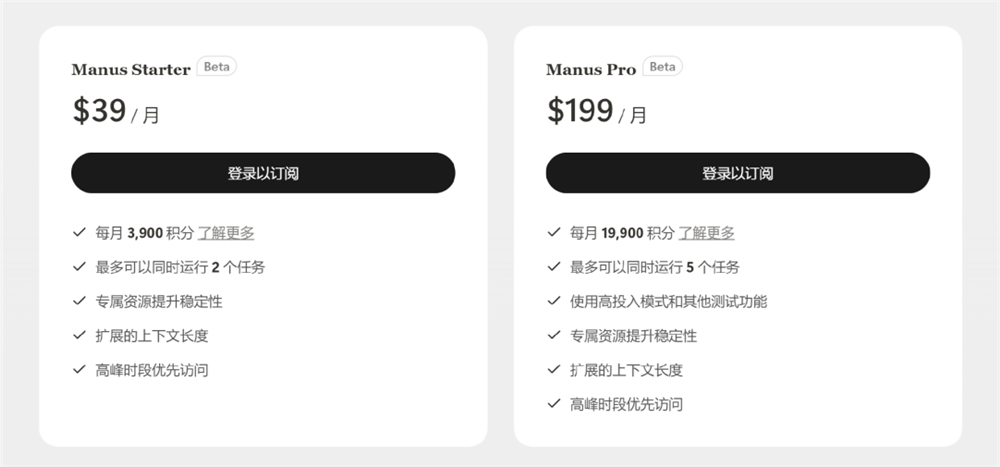The image size is (1000, 467).
Task: Click the checkmark next to 最多可以同时运行 2 个任务
Action: 79,267
